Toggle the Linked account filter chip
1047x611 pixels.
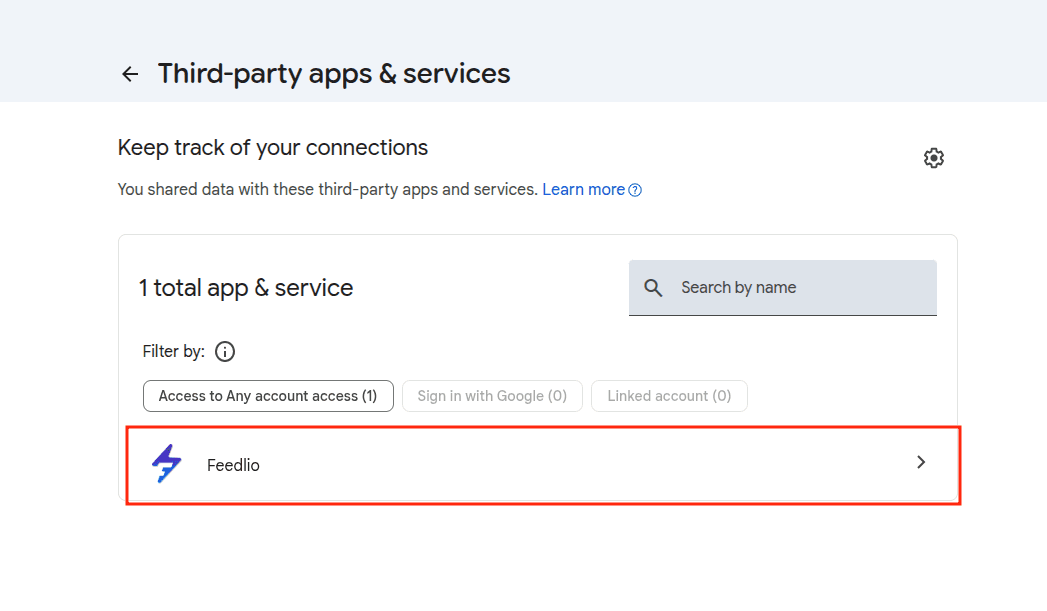tap(669, 396)
